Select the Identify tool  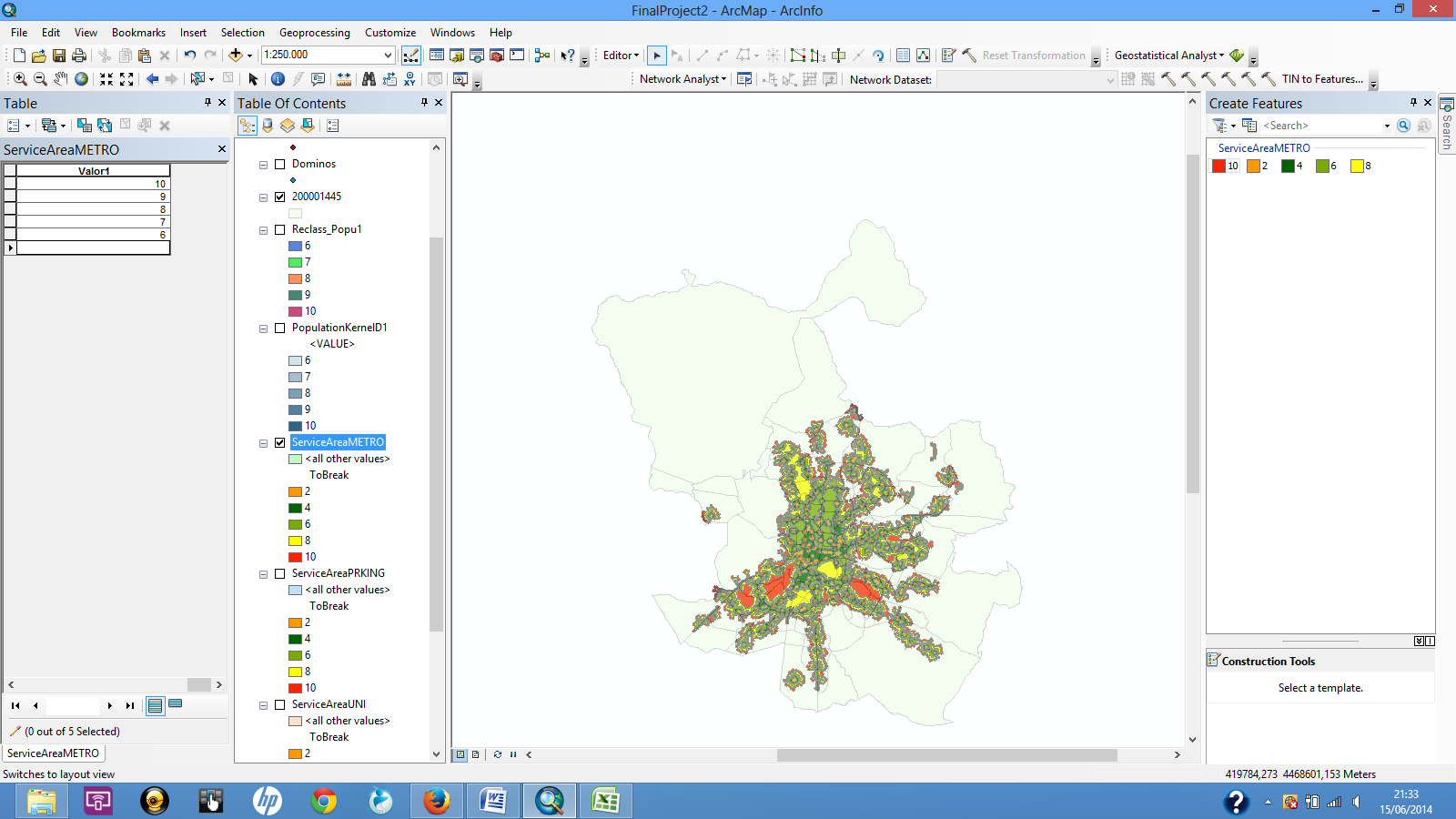pyautogui.click(x=278, y=79)
